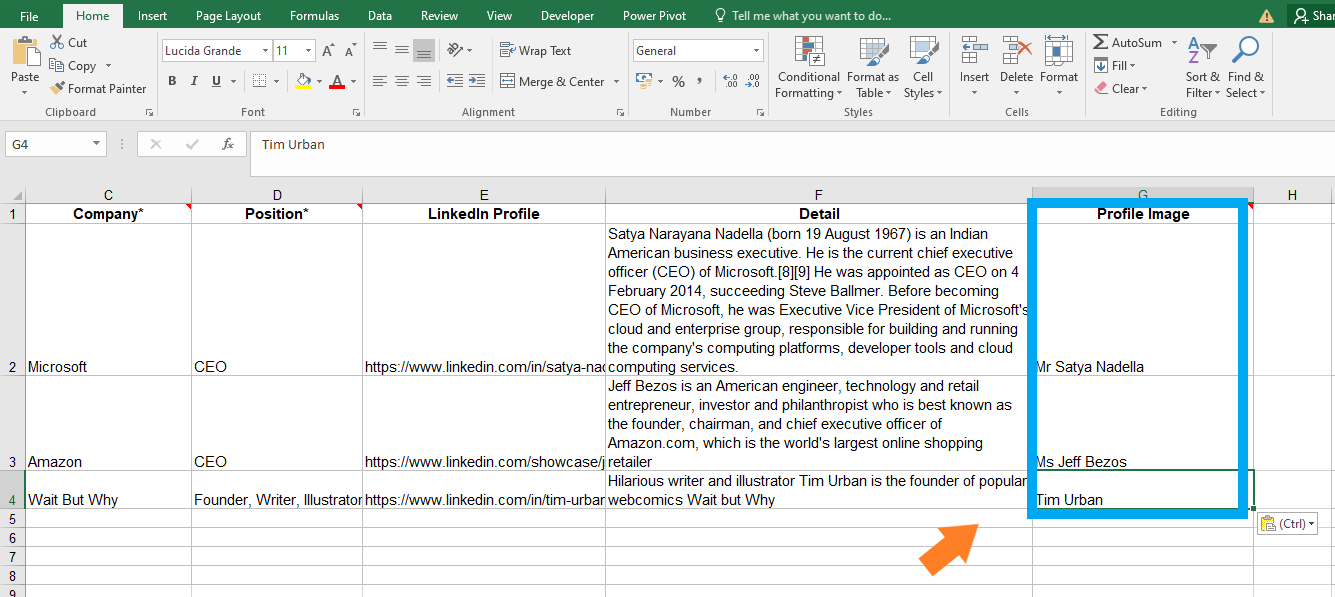Click Decrease Indent icon

pos(455,81)
